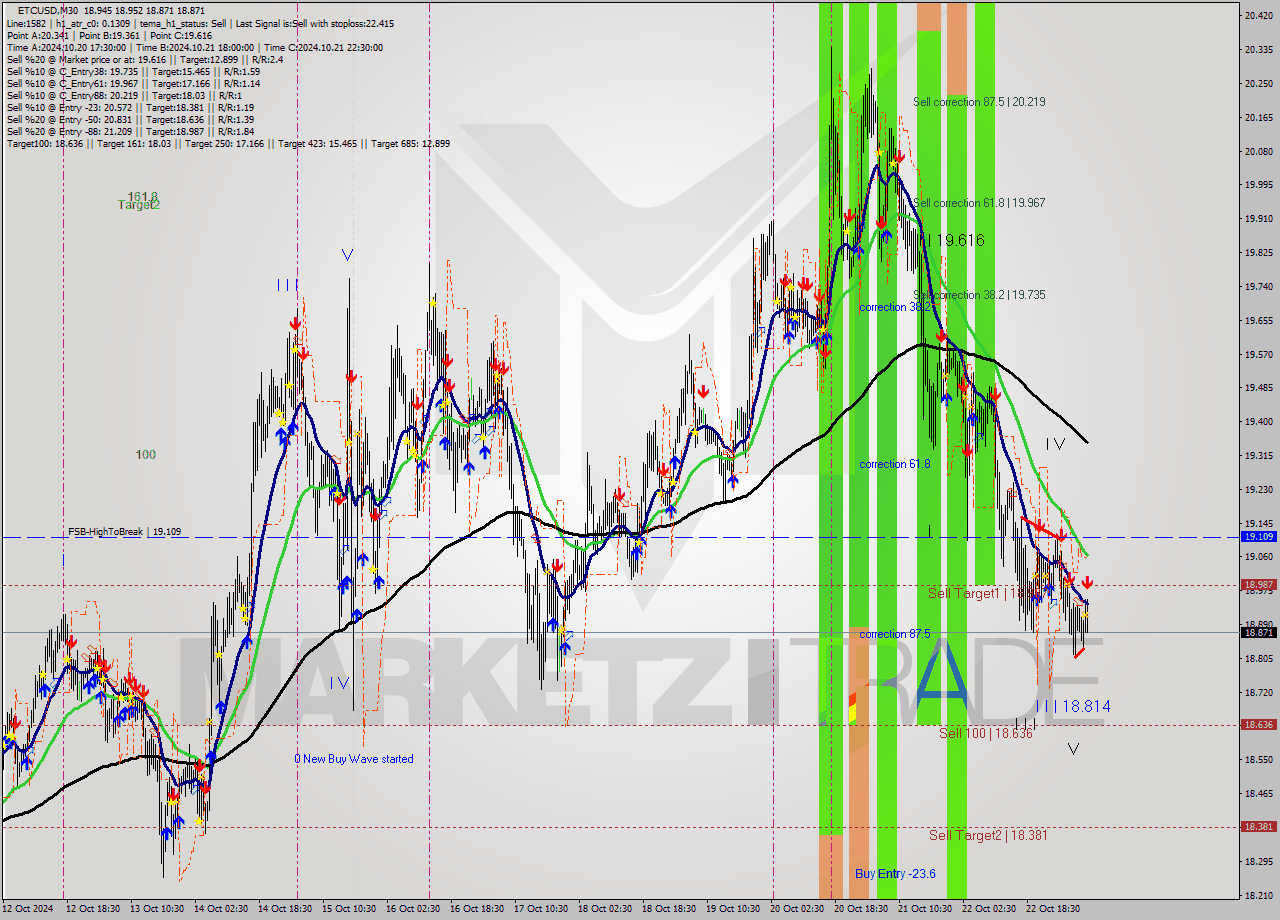Click the red 18.987 price tag on axis
Screen dimensions: 1280x920
pyautogui.click(x=1258, y=585)
